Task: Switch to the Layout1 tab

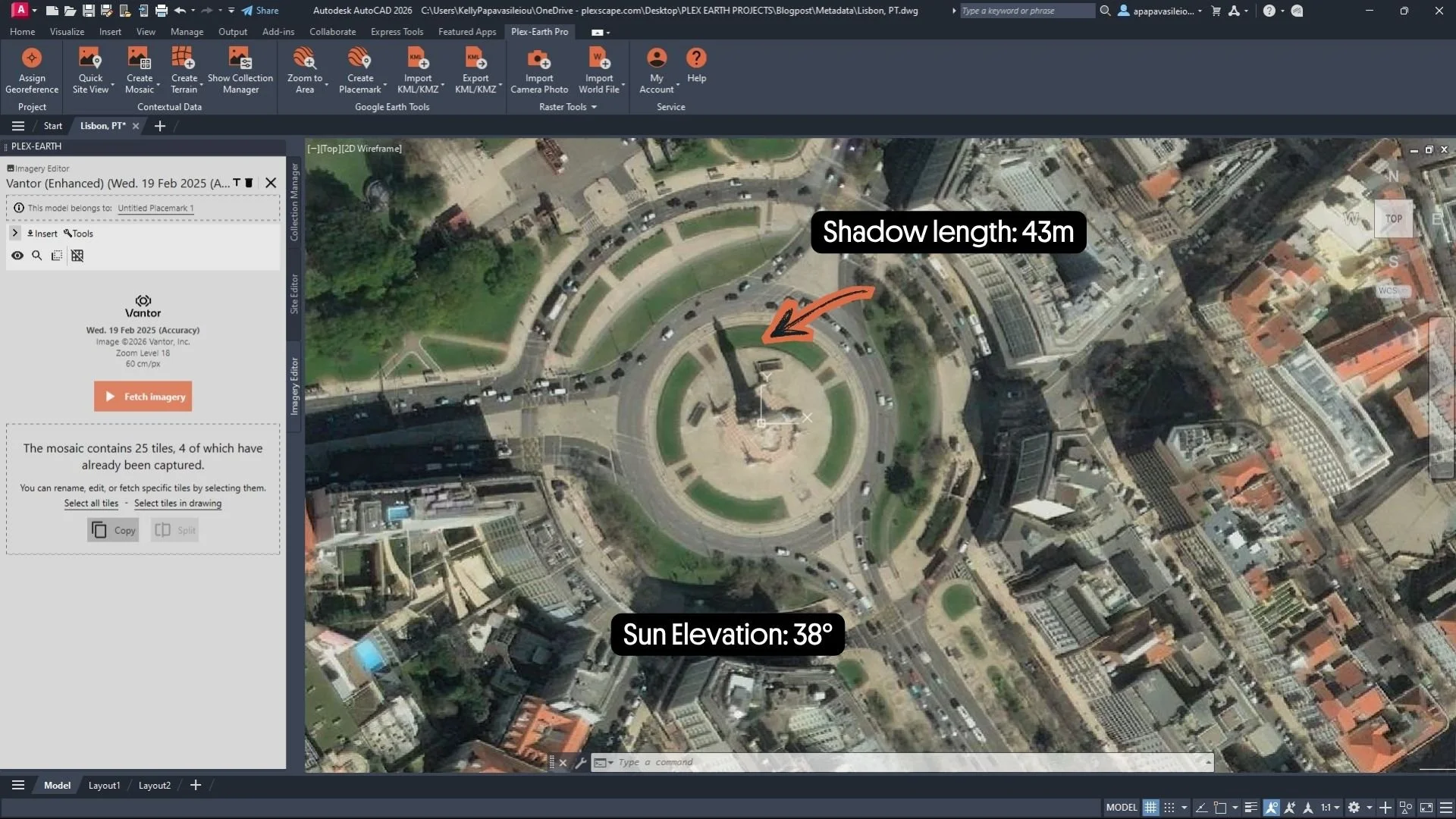Action: click(x=104, y=786)
